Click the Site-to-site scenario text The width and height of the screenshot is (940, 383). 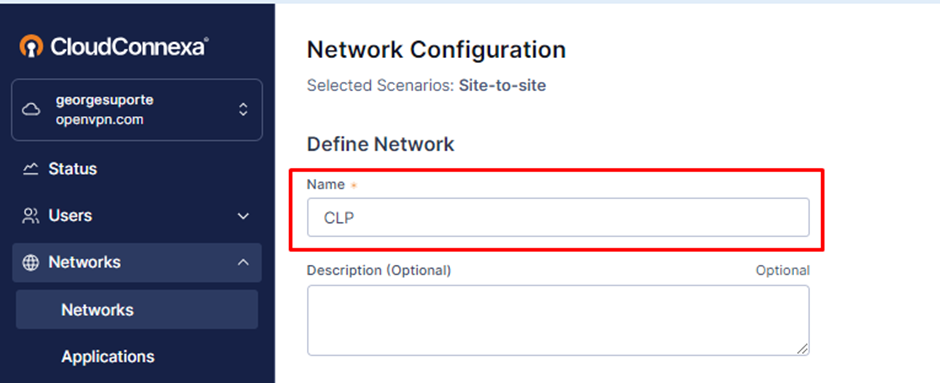point(502,86)
